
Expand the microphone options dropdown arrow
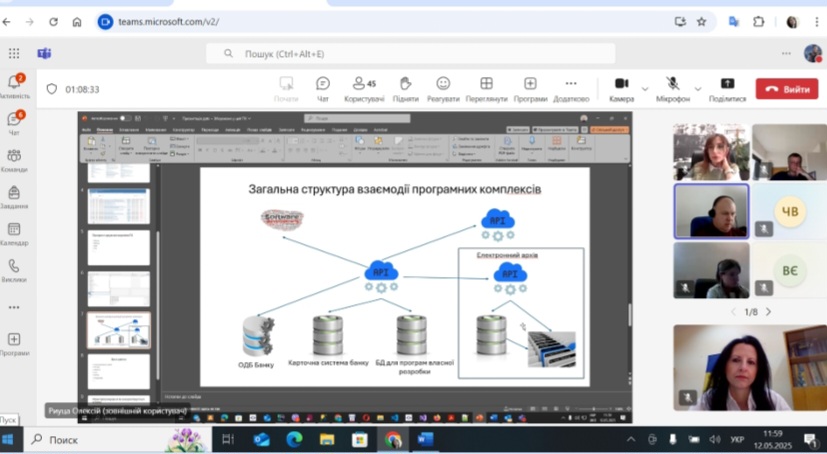pos(697,88)
